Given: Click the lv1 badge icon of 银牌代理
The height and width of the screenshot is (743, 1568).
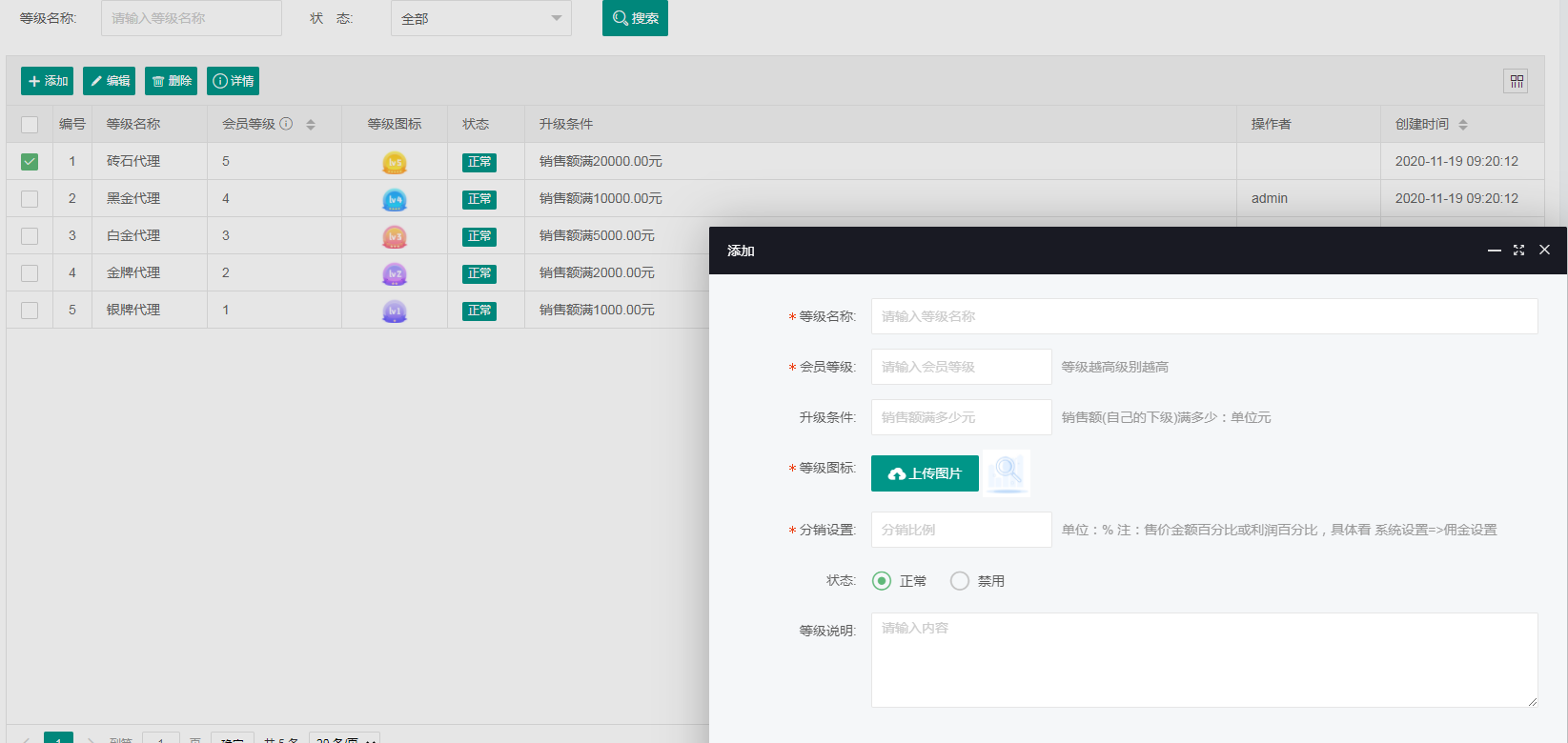Looking at the screenshot, I should [395, 311].
